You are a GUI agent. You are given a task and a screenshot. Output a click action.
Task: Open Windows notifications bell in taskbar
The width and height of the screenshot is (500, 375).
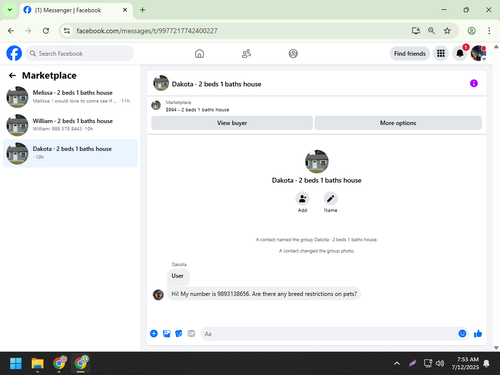(487, 363)
